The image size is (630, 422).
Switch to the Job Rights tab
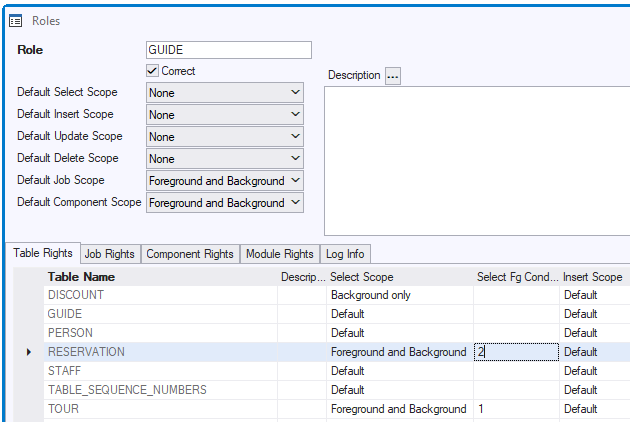[x=109, y=254]
